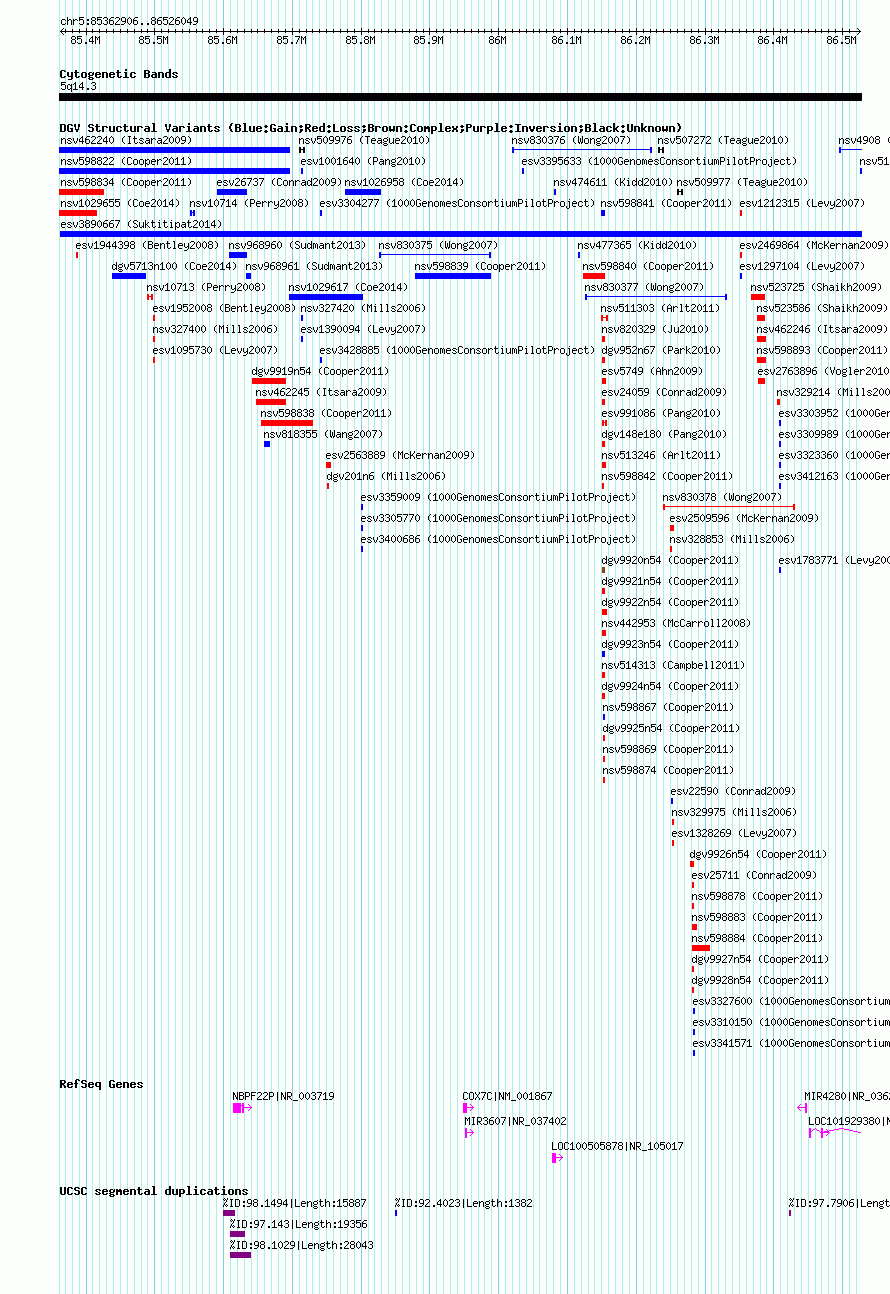Select gene label LOC100505878|NR_105017
This screenshot has height=1294, width=890.
618,1146
